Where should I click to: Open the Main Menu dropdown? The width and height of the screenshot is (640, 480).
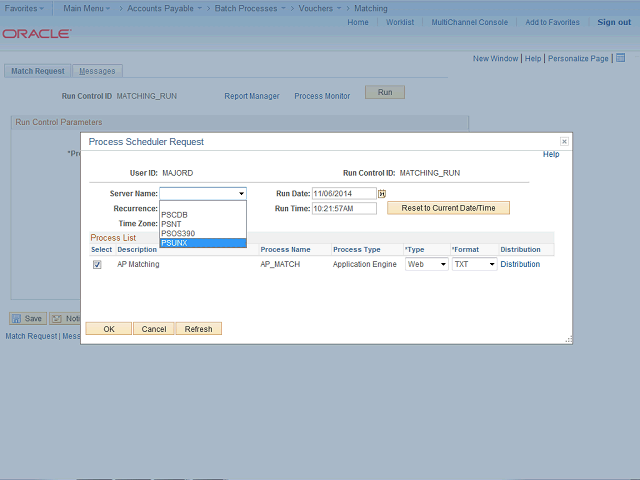(87, 8)
